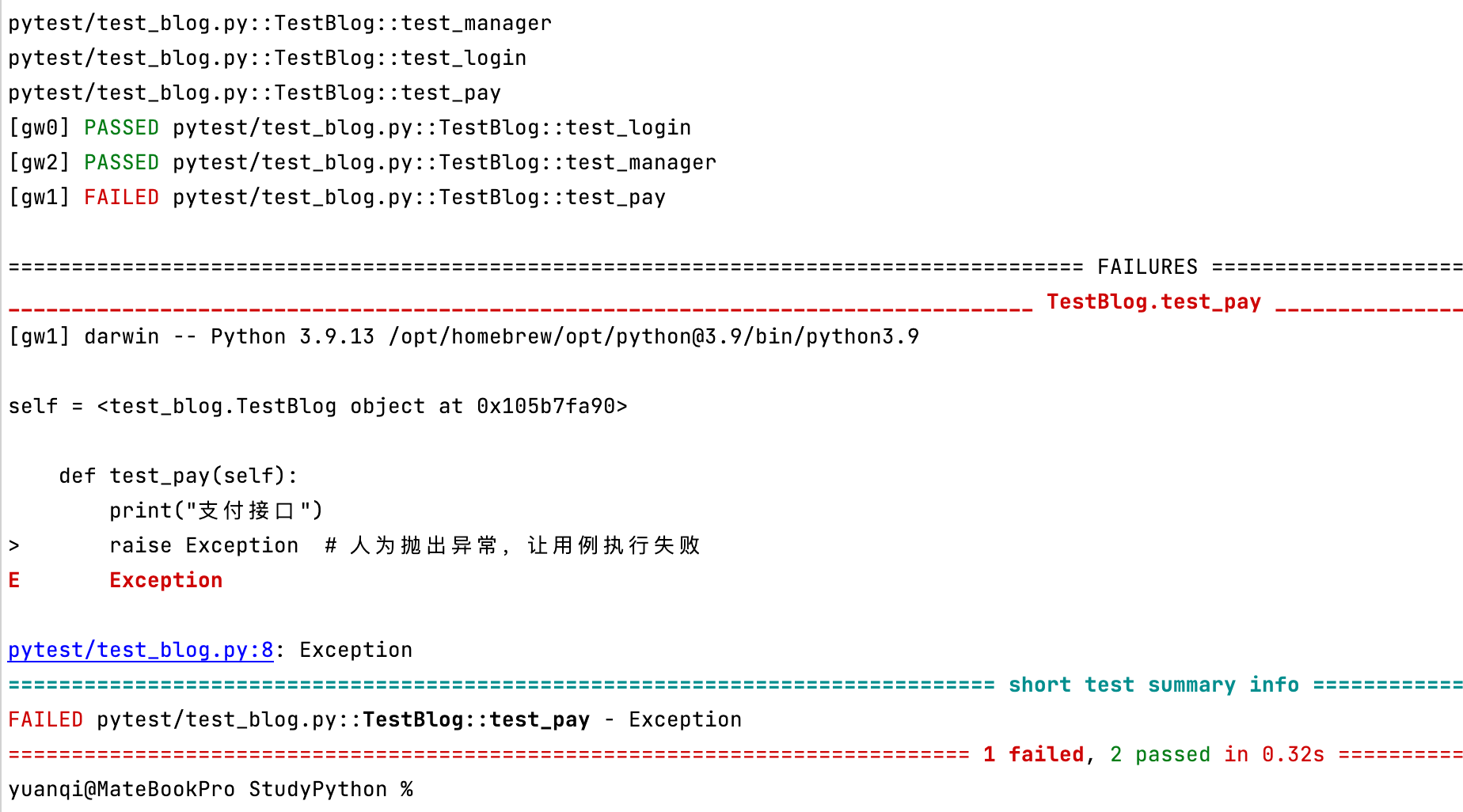Screen dimensions: 1463x812
Task: Click the FAILURES section header text
Action: [1147, 267]
